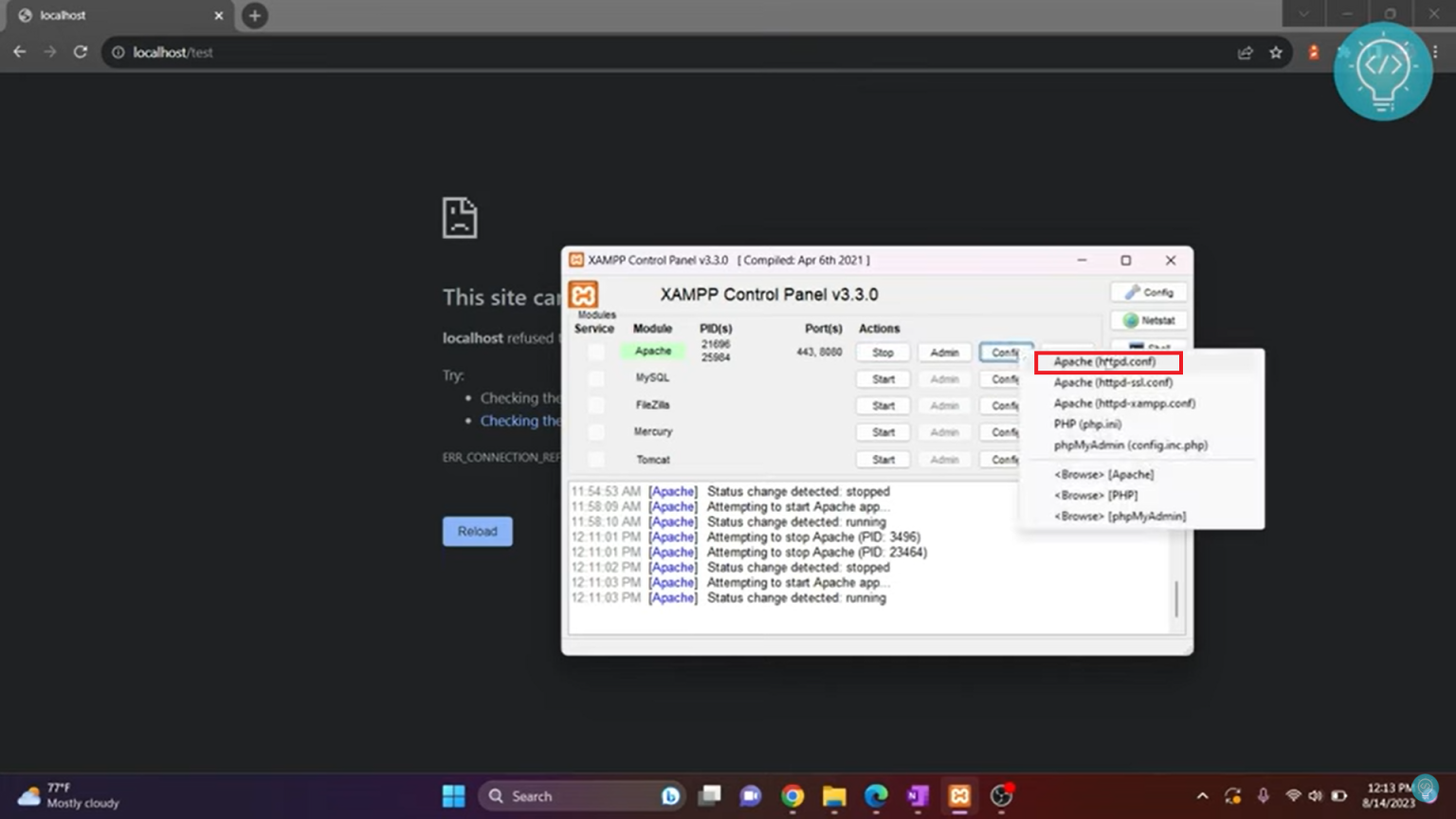1456x819 pixels.
Task: Expand hidden icons in the system tray
Action: 1201,796
